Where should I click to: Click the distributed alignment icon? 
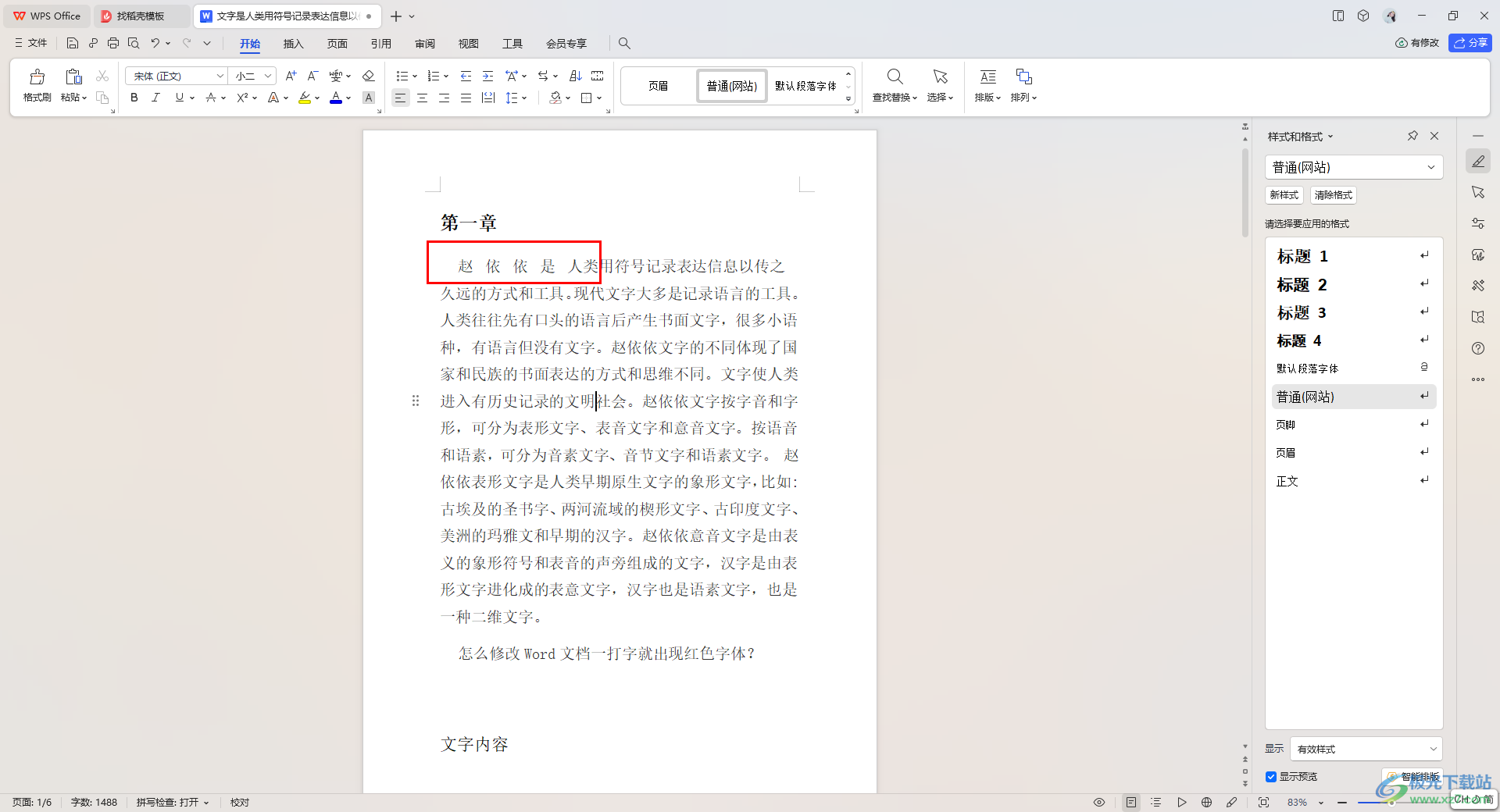(x=488, y=98)
